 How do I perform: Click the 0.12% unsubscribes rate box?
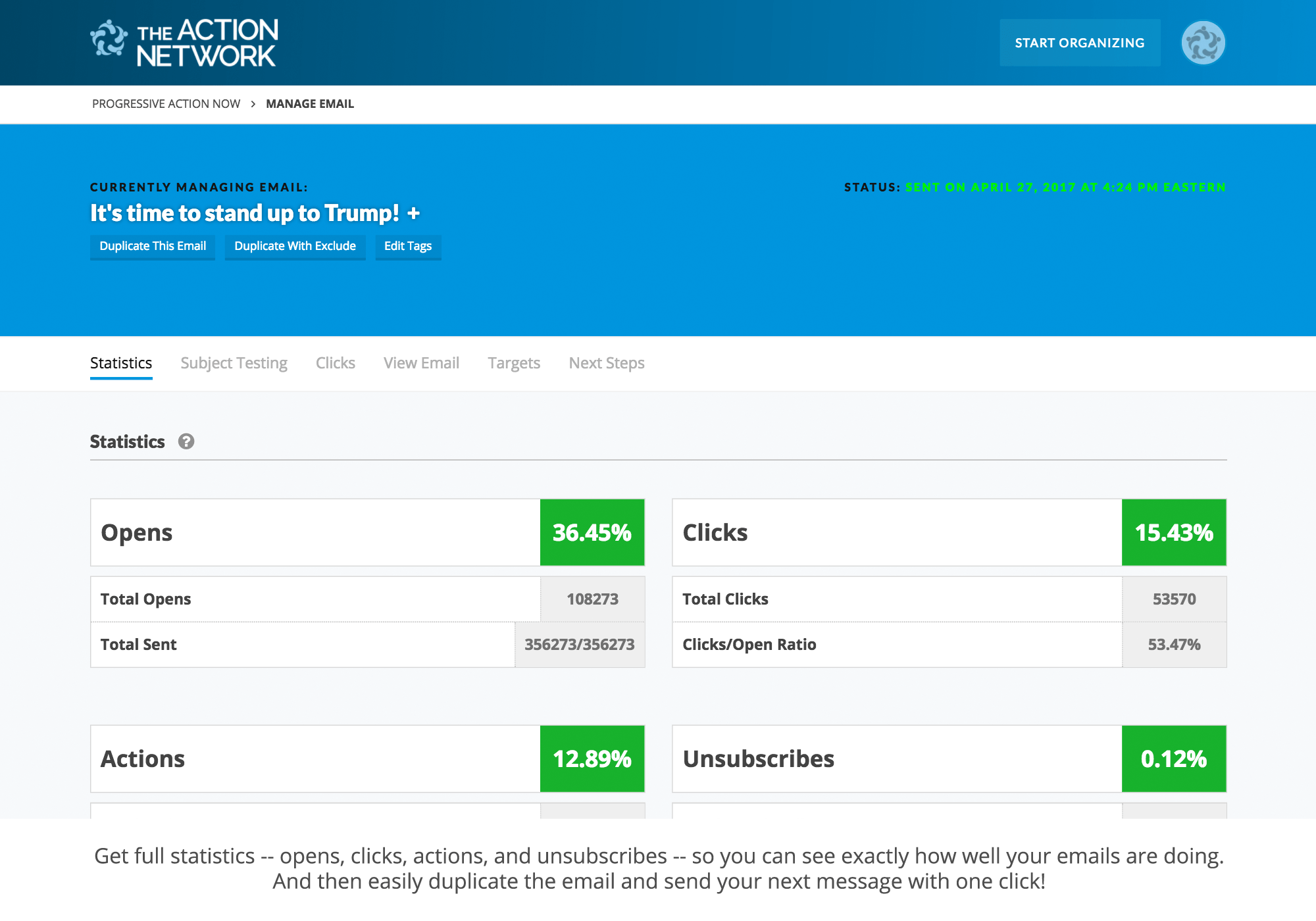tap(1174, 759)
